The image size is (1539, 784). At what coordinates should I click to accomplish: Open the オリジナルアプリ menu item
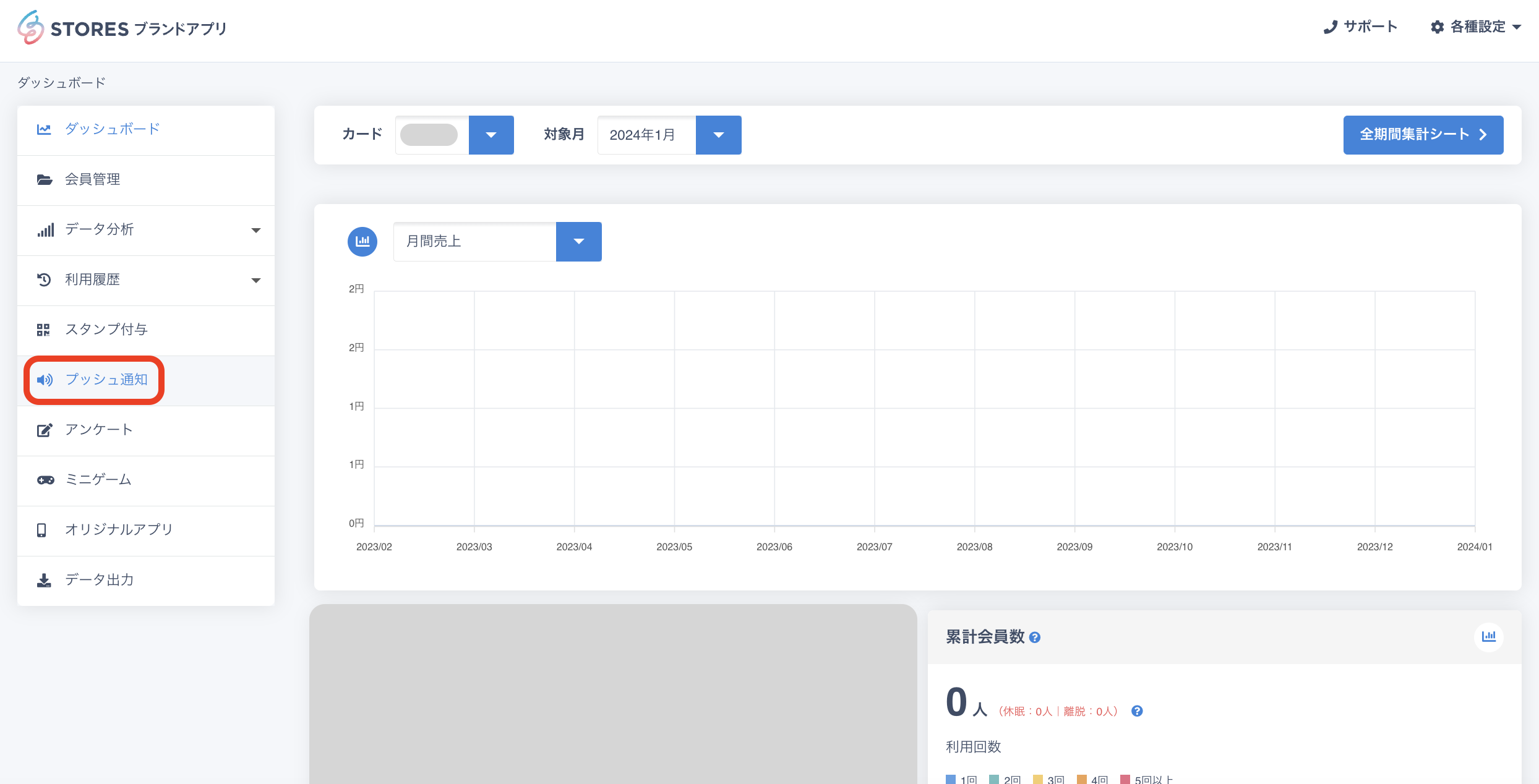(146, 530)
